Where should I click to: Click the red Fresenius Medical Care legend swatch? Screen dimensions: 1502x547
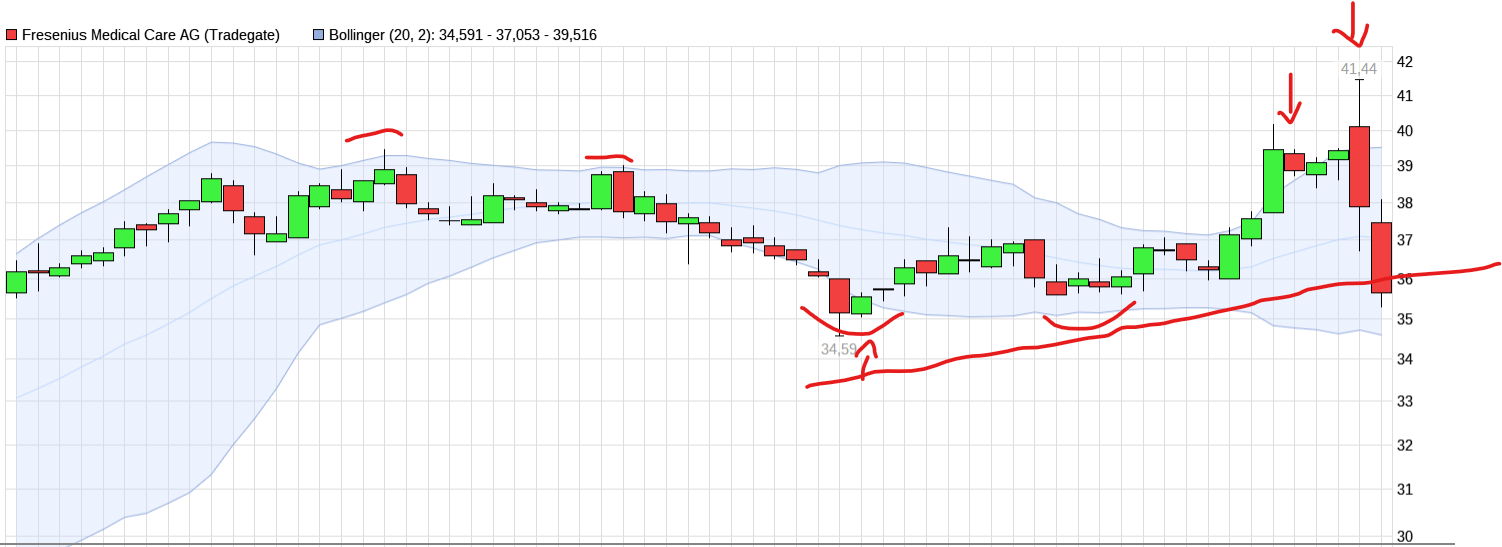coord(11,35)
